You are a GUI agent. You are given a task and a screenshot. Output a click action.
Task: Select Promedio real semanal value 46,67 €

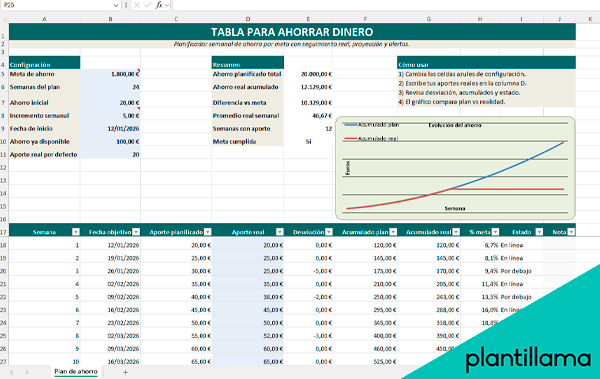308,116
